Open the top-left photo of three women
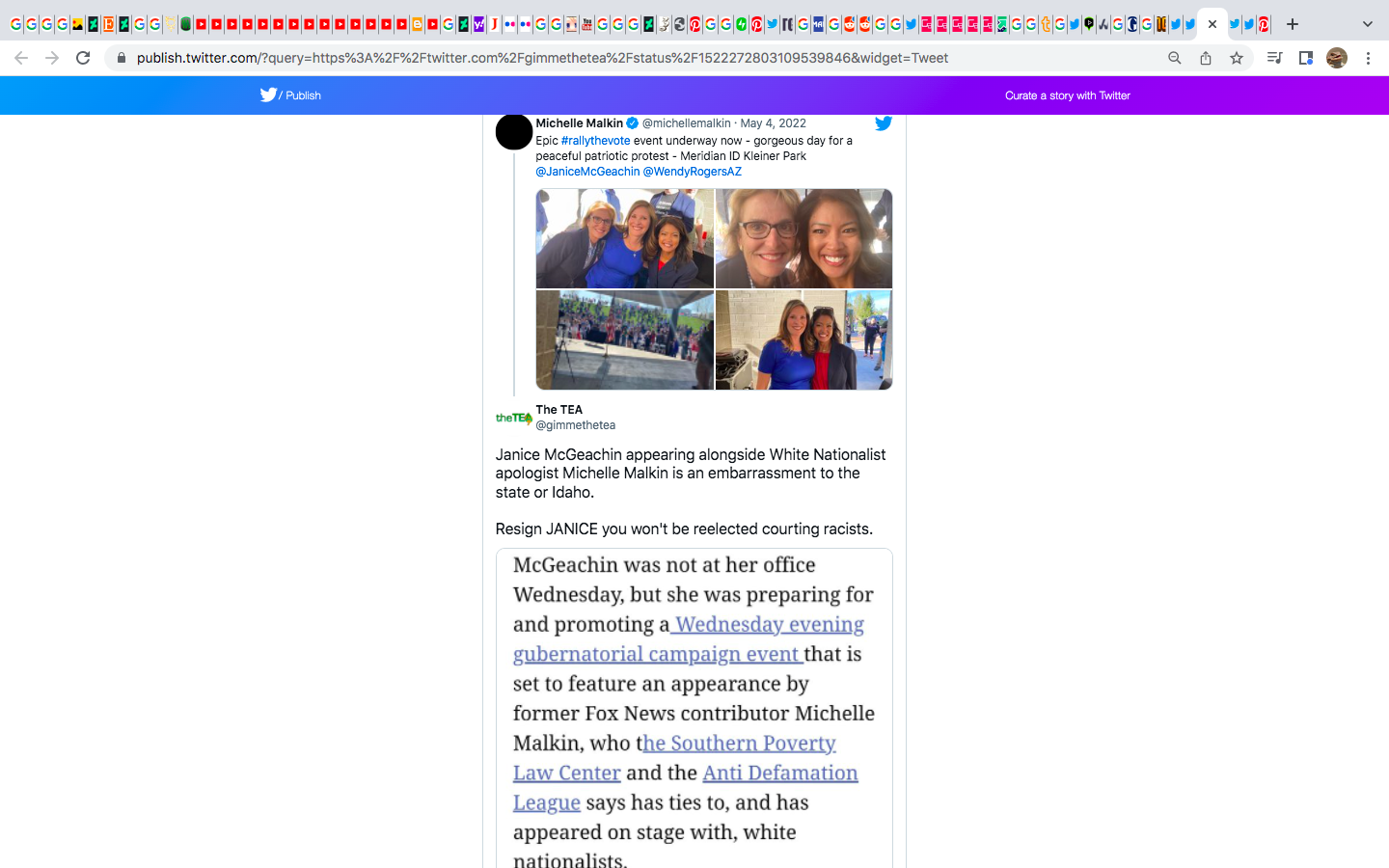Viewport: 1389px width, 868px height. click(x=625, y=238)
